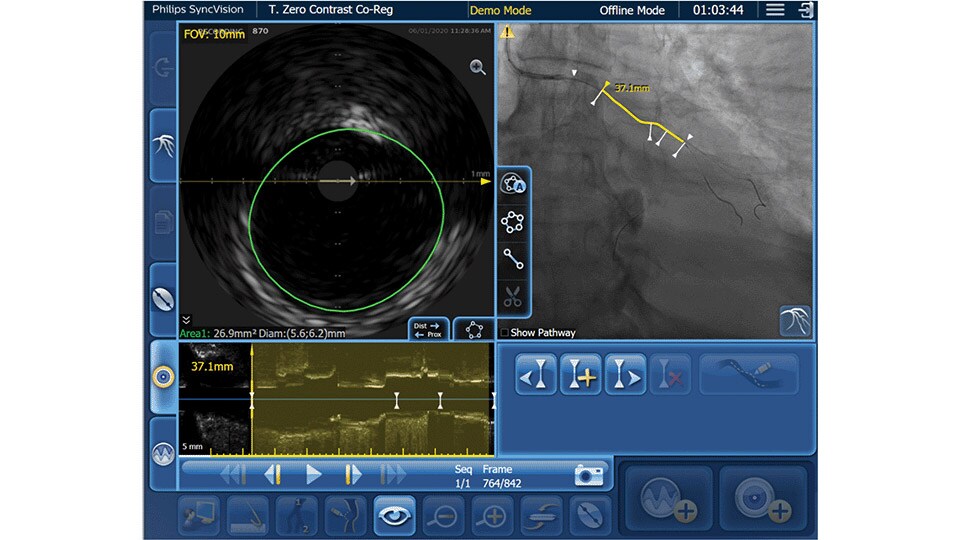Select the automatic border detection tool
The height and width of the screenshot is (540, 960).
point(513,184)
